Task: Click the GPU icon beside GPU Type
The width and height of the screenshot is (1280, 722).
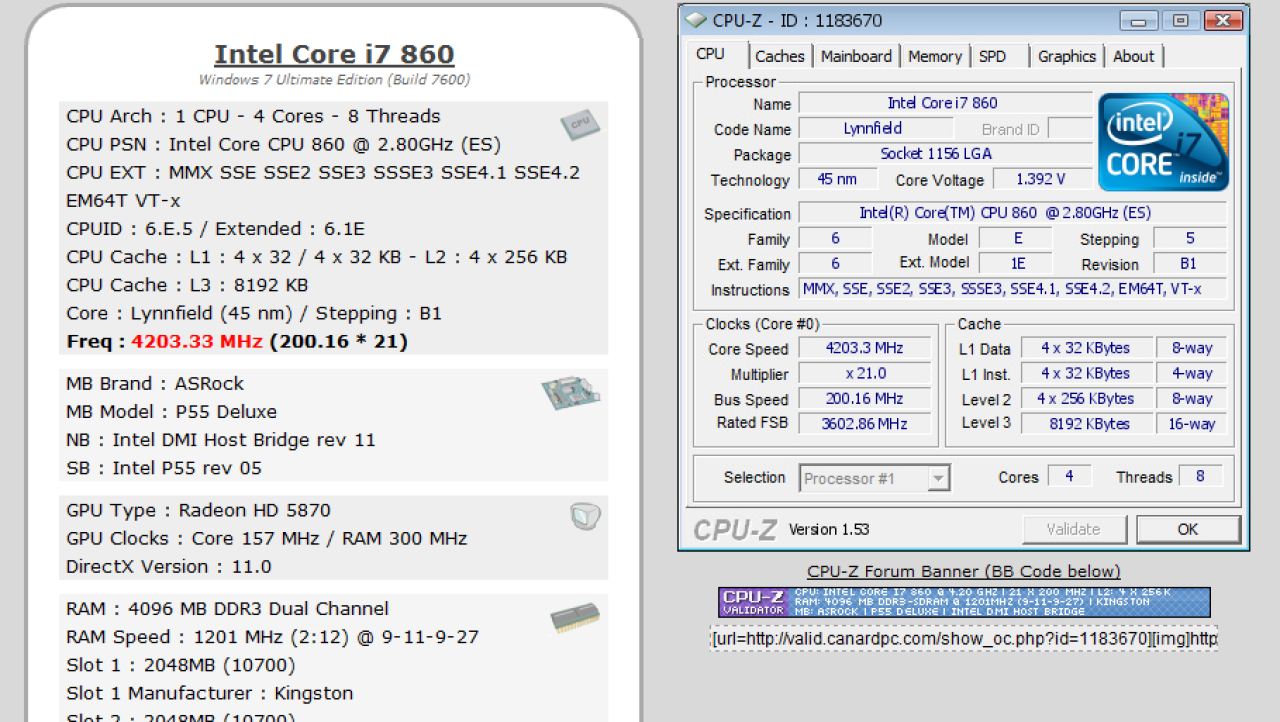Action: 585,516
